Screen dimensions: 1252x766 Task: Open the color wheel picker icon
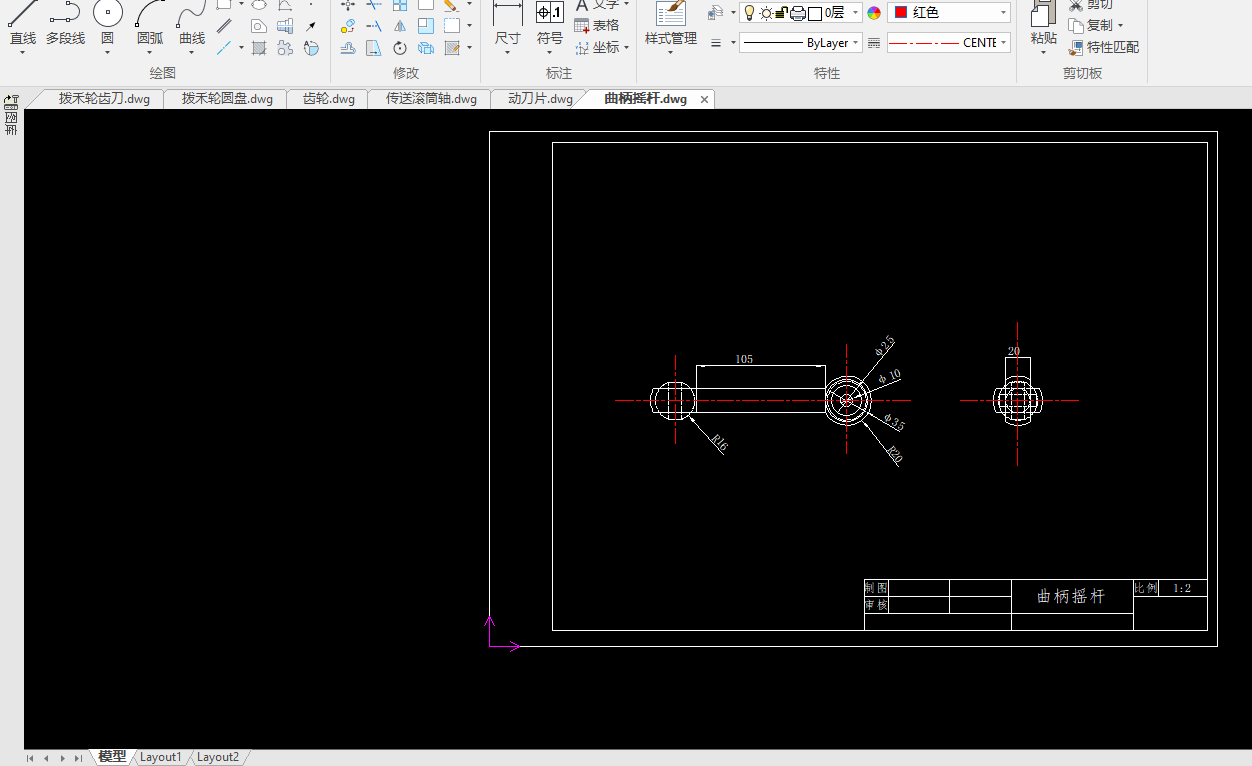[874, 13]
